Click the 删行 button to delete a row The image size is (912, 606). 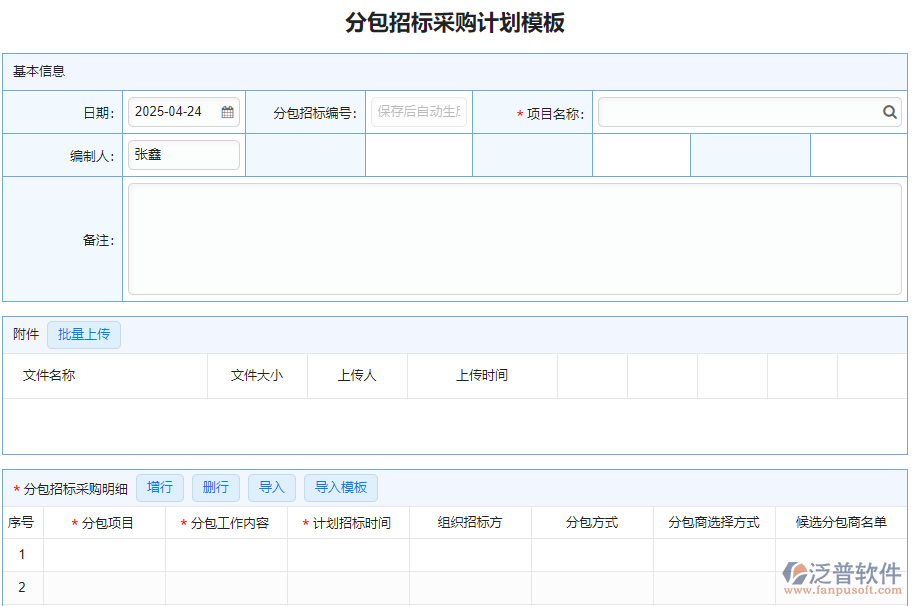coord(216,488)
